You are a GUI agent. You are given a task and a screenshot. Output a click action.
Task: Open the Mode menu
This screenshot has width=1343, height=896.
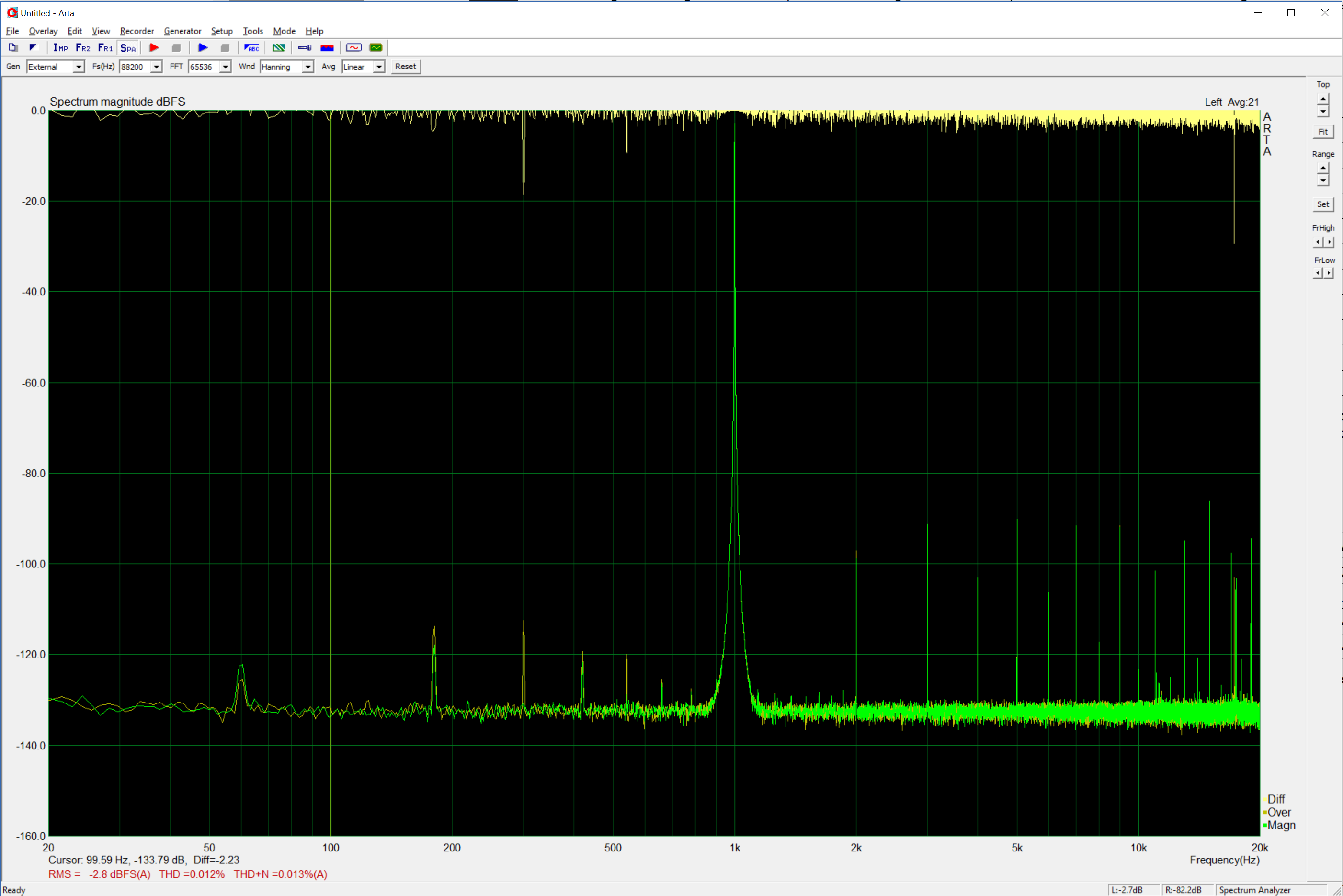(284, 31)
